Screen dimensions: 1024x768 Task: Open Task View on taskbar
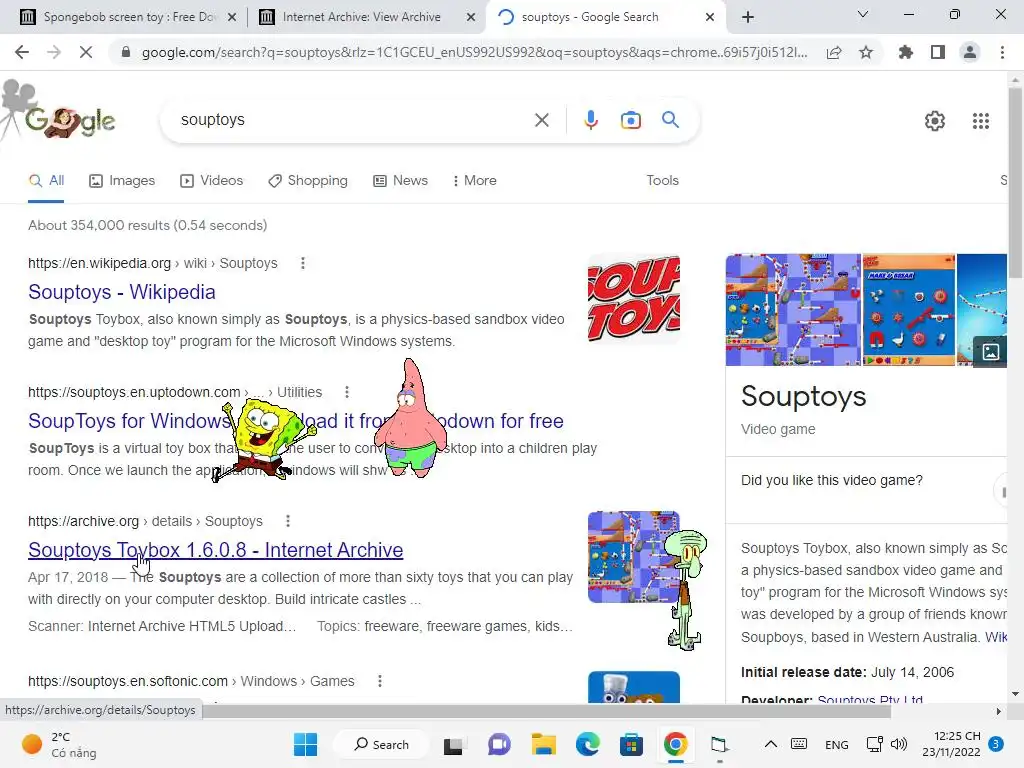click(x=453, y=744)
